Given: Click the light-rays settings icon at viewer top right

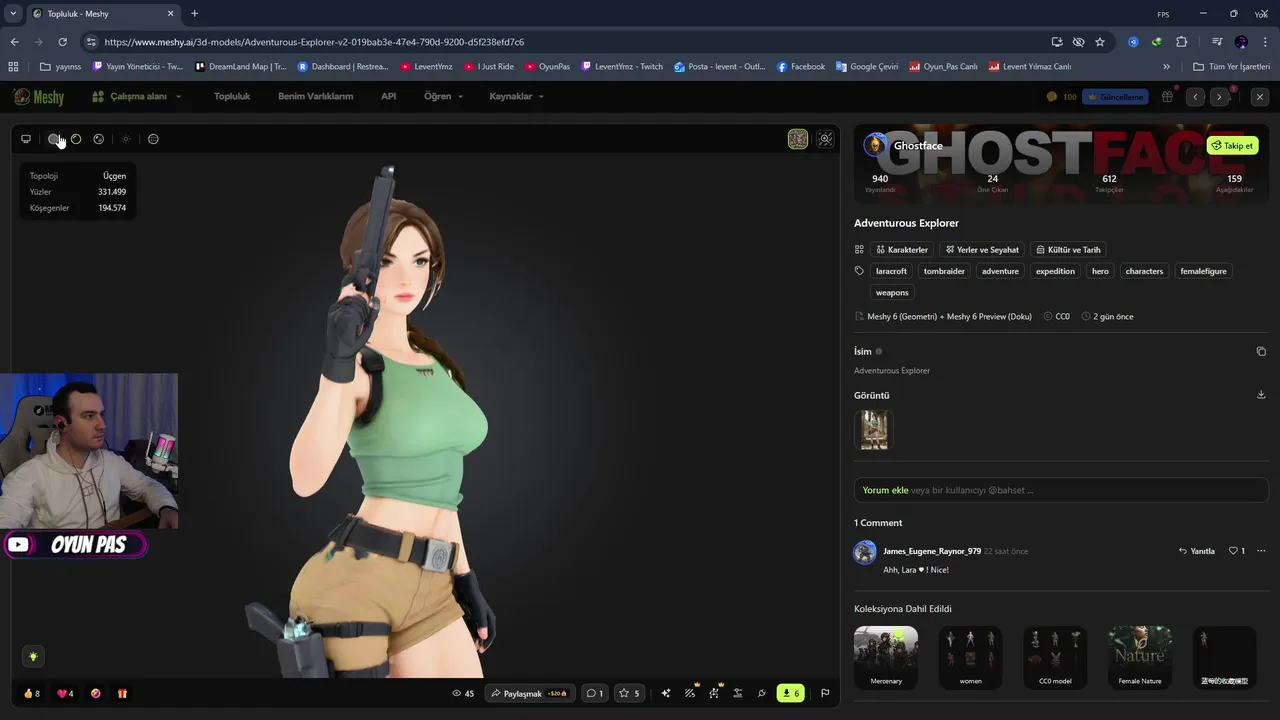Looking at the screenshot, I should pos(825,139).
